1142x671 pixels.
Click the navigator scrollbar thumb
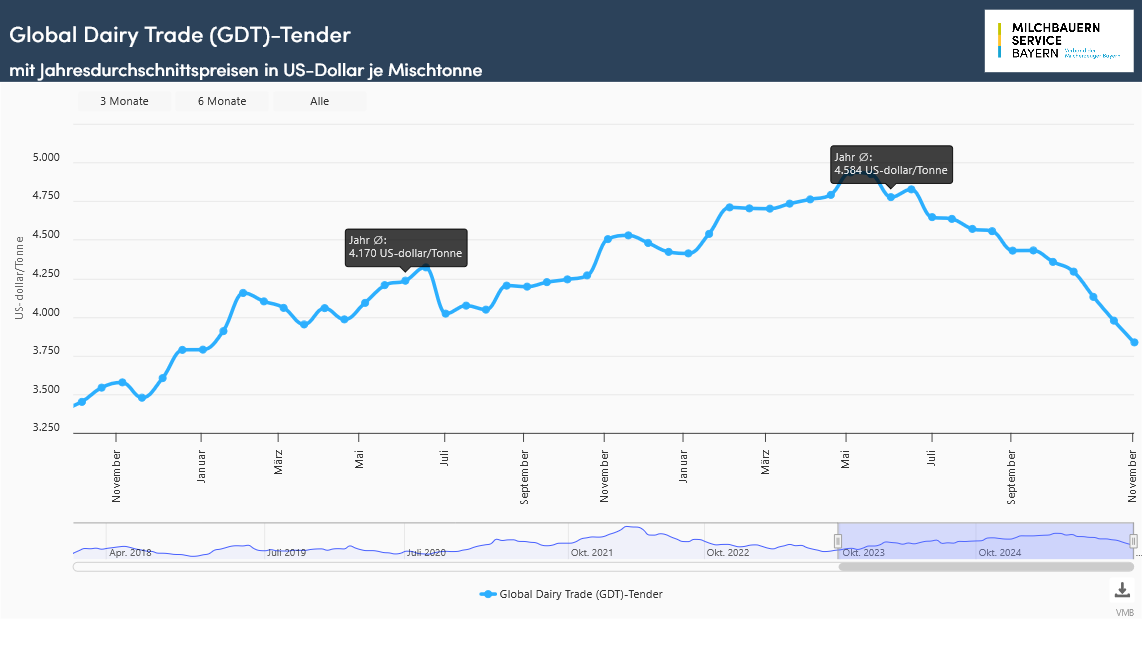985,567
